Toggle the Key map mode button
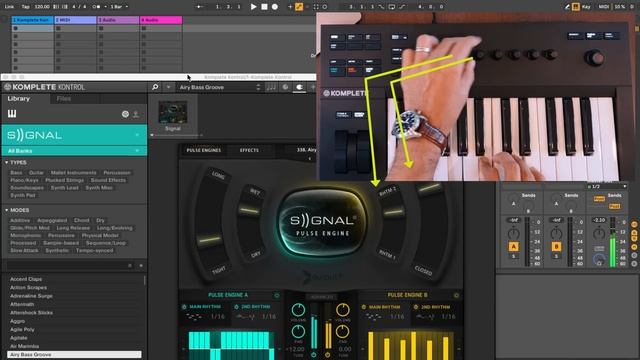 click(586, 7)
